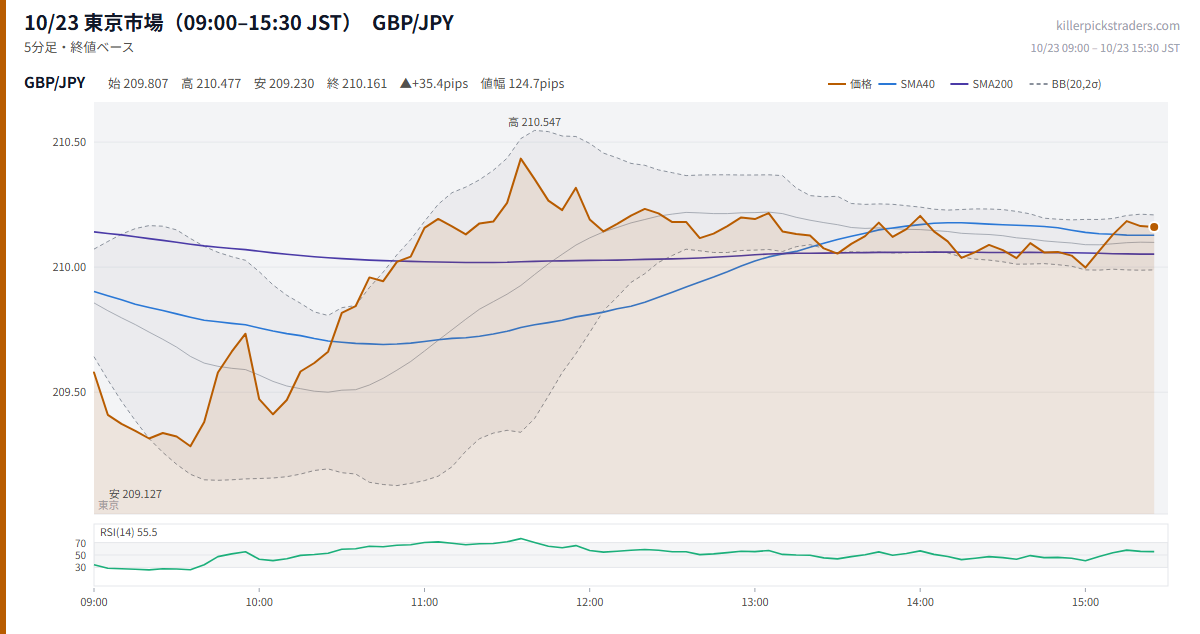Click the 210.50 y-axis label
The image size is (1200, 634).
click(x=69, y=142)
